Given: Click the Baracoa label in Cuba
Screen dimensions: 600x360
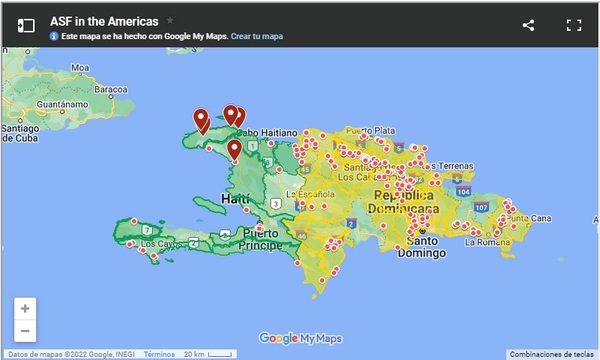Looking at the screenshot, I should click(x=111, y=90).
